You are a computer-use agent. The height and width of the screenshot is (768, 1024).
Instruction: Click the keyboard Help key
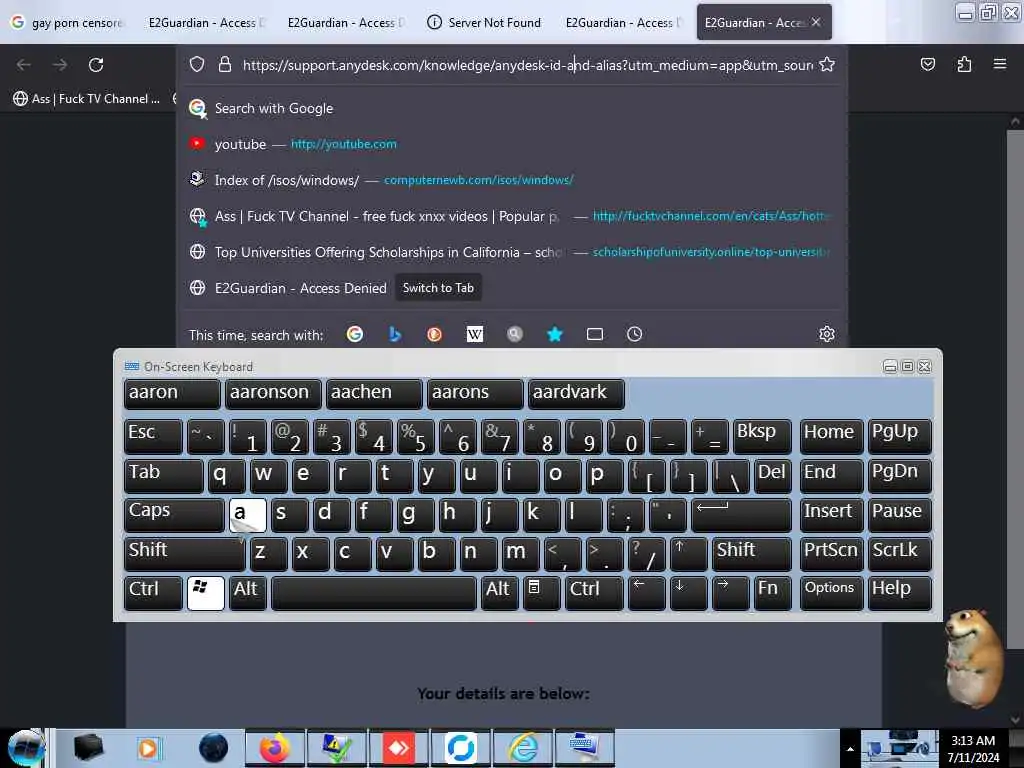[x=899, y=593]
